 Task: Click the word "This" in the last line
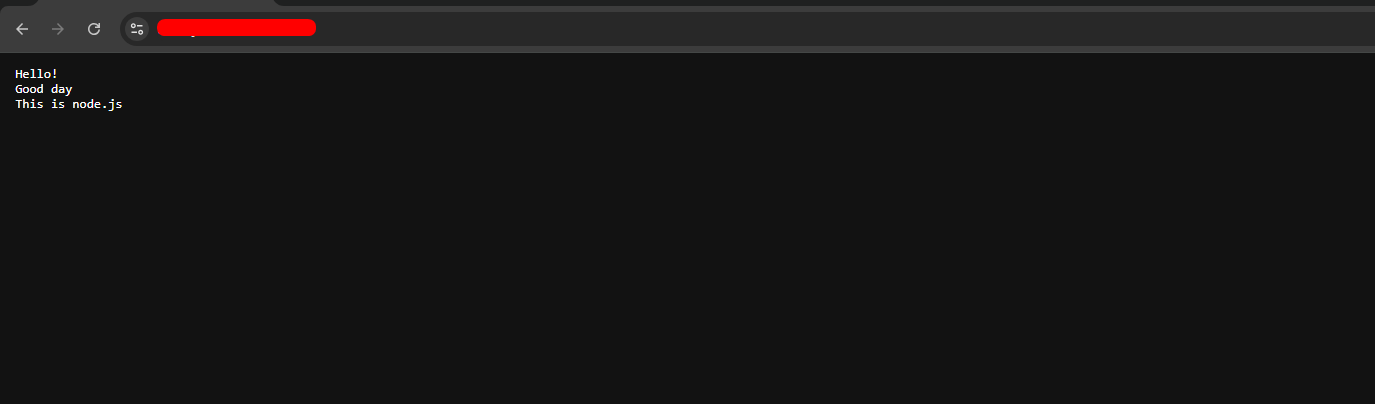coord(29,104)
